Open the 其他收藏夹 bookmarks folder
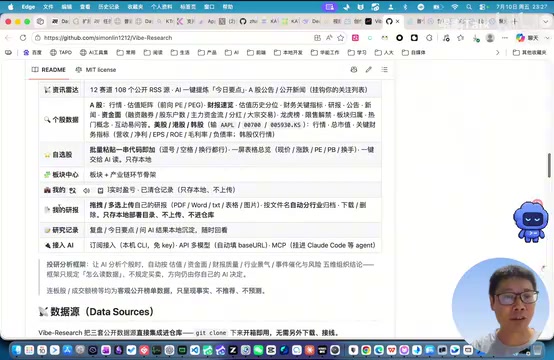The width and height of the screenshot is (554, 360). tap(529, 53)
